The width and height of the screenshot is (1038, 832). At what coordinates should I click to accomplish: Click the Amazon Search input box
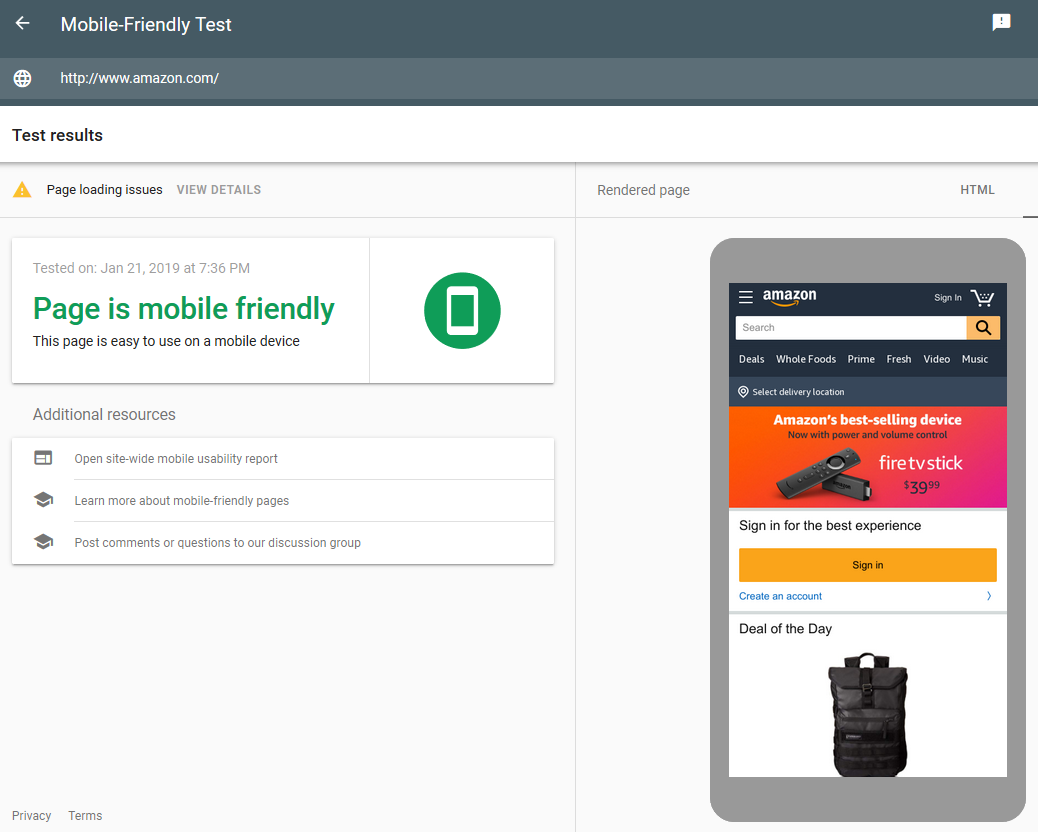coord(851,328)
